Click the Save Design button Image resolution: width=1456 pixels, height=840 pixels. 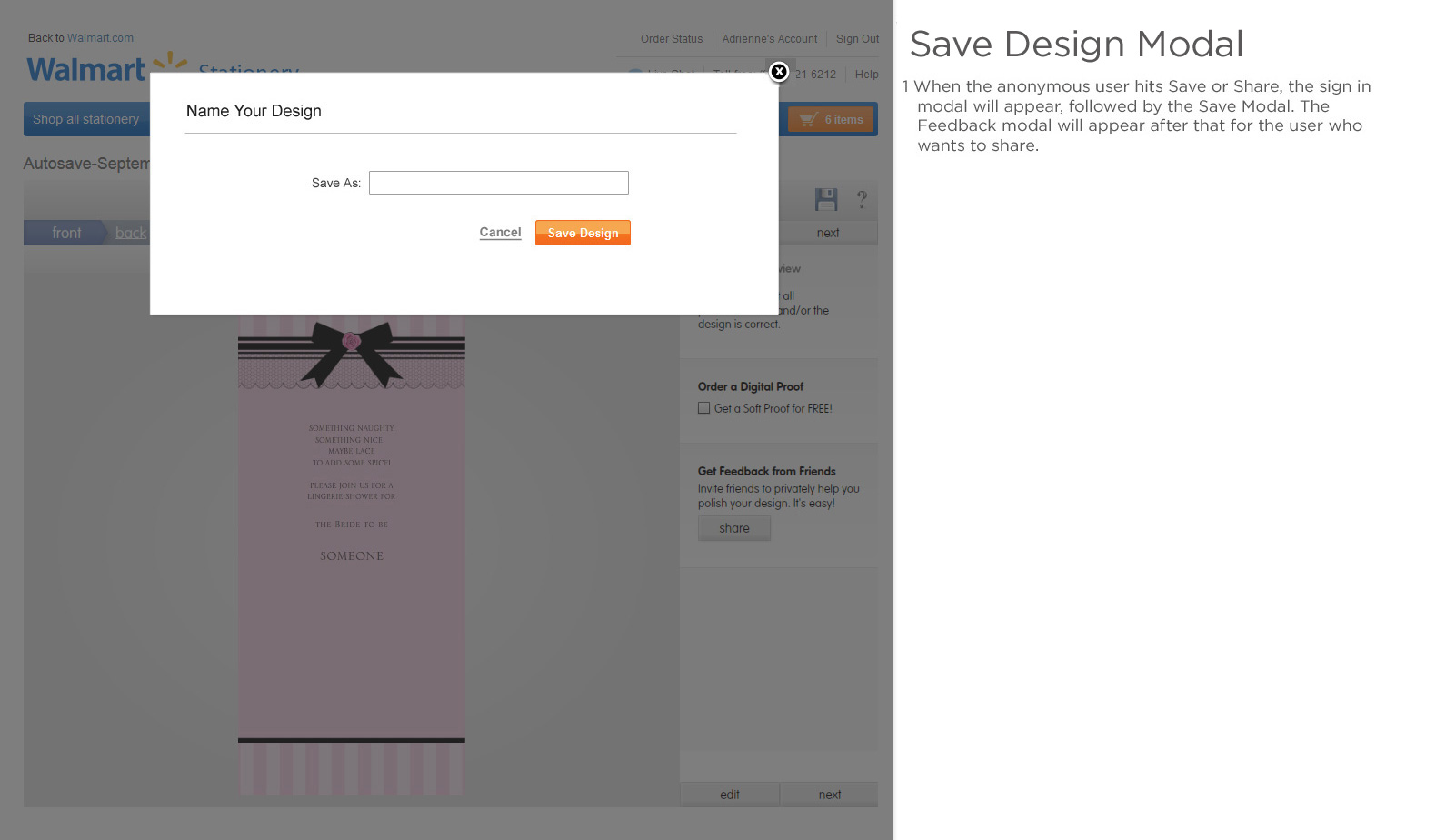(x=583, y=233)
